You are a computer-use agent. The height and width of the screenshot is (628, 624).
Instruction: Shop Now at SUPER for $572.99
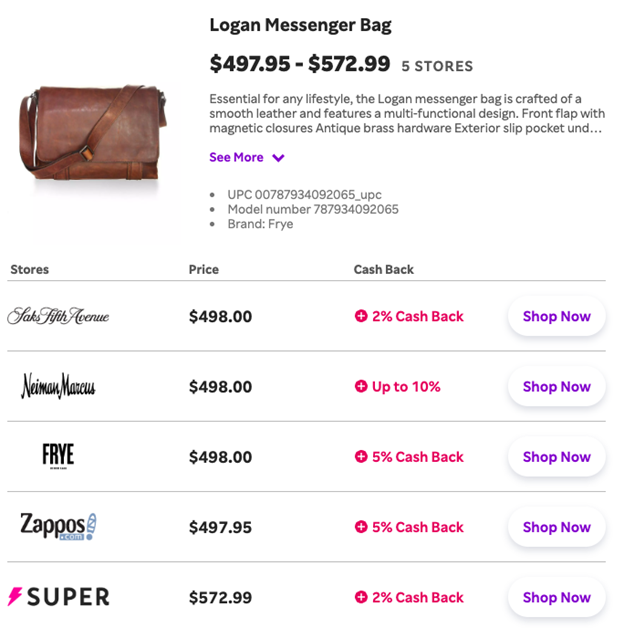(x=557, y=598)
